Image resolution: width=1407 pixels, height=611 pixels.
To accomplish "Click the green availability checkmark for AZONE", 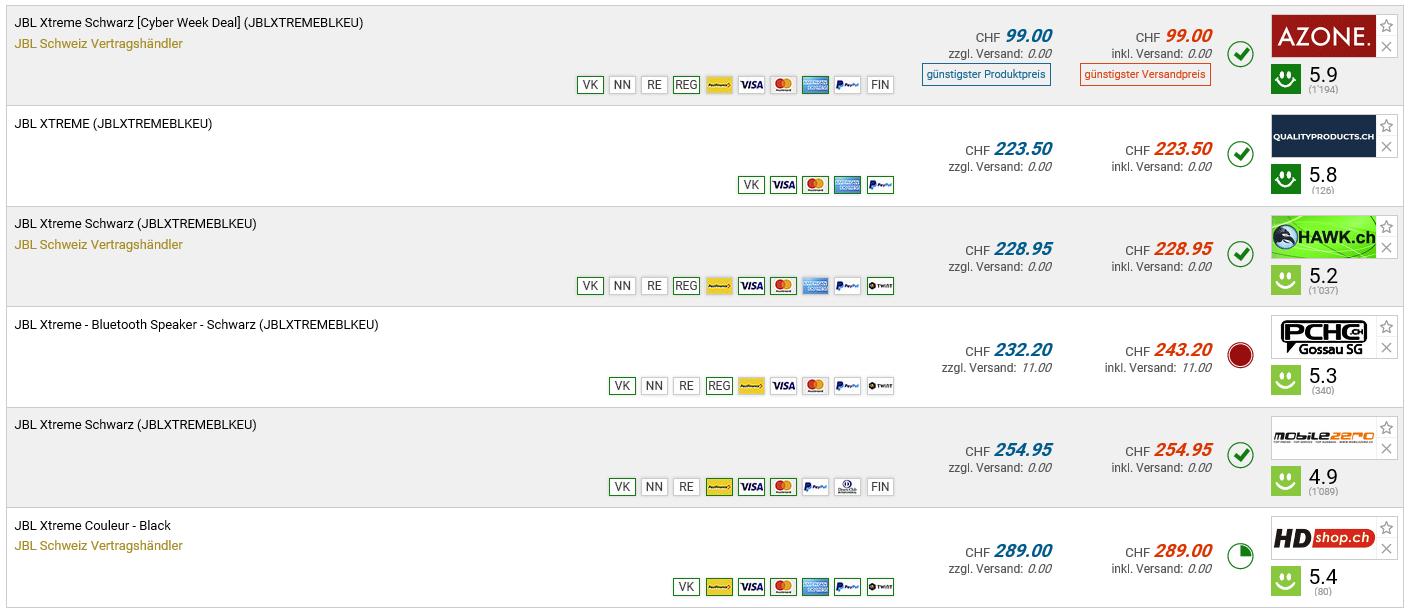I will point(1240,53).
